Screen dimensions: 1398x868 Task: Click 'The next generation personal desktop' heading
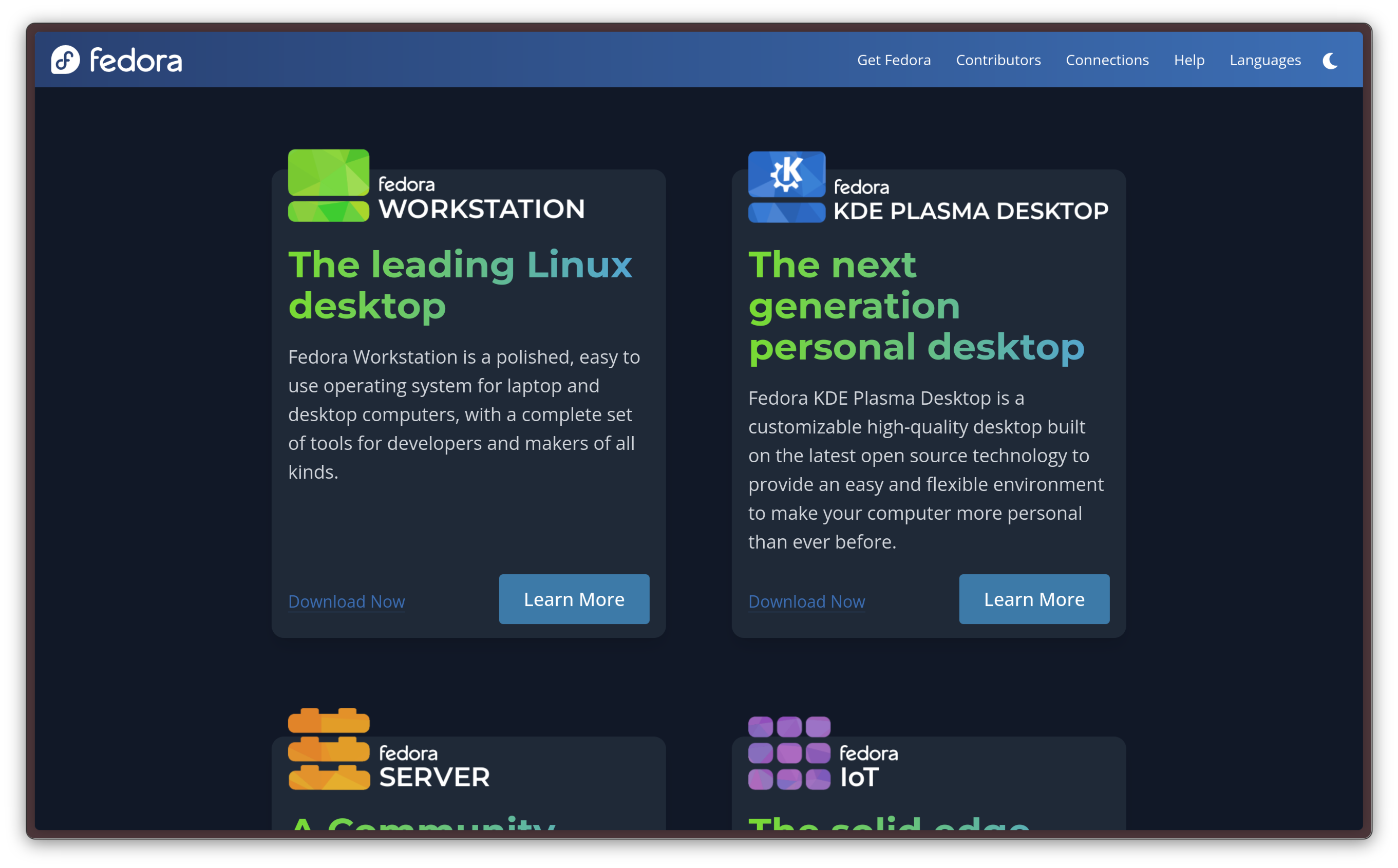[916, 306]
